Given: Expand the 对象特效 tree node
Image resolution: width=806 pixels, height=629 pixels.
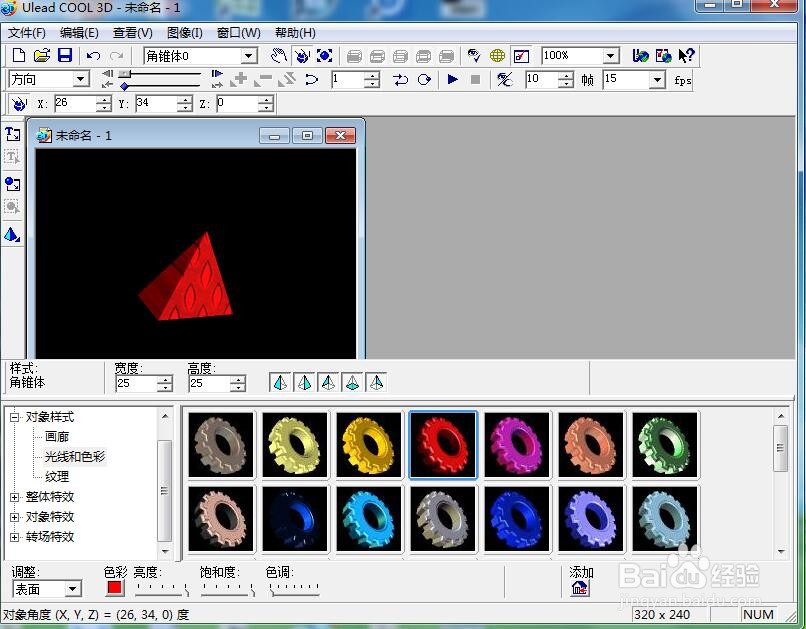Looking at the screenshot, I should 15,517.
